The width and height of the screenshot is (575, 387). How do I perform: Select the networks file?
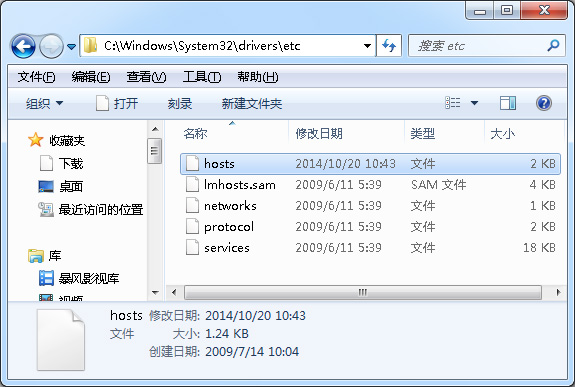click(x=370, y=206)
